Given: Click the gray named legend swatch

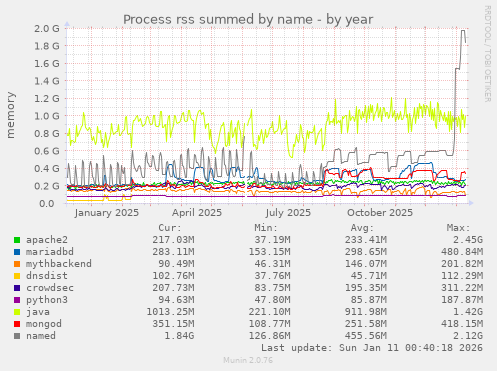Looking at the screenshot, I should point(17,336).
